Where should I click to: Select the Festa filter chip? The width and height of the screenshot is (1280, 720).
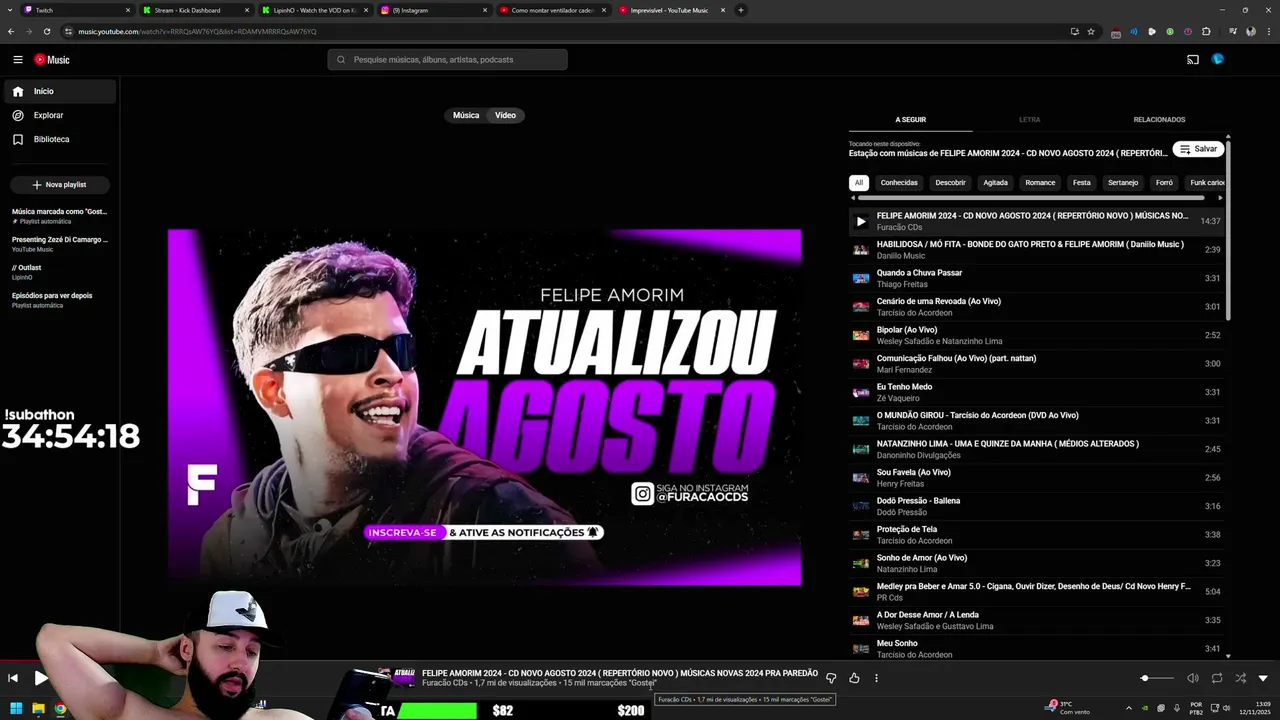click(1082, 183)
